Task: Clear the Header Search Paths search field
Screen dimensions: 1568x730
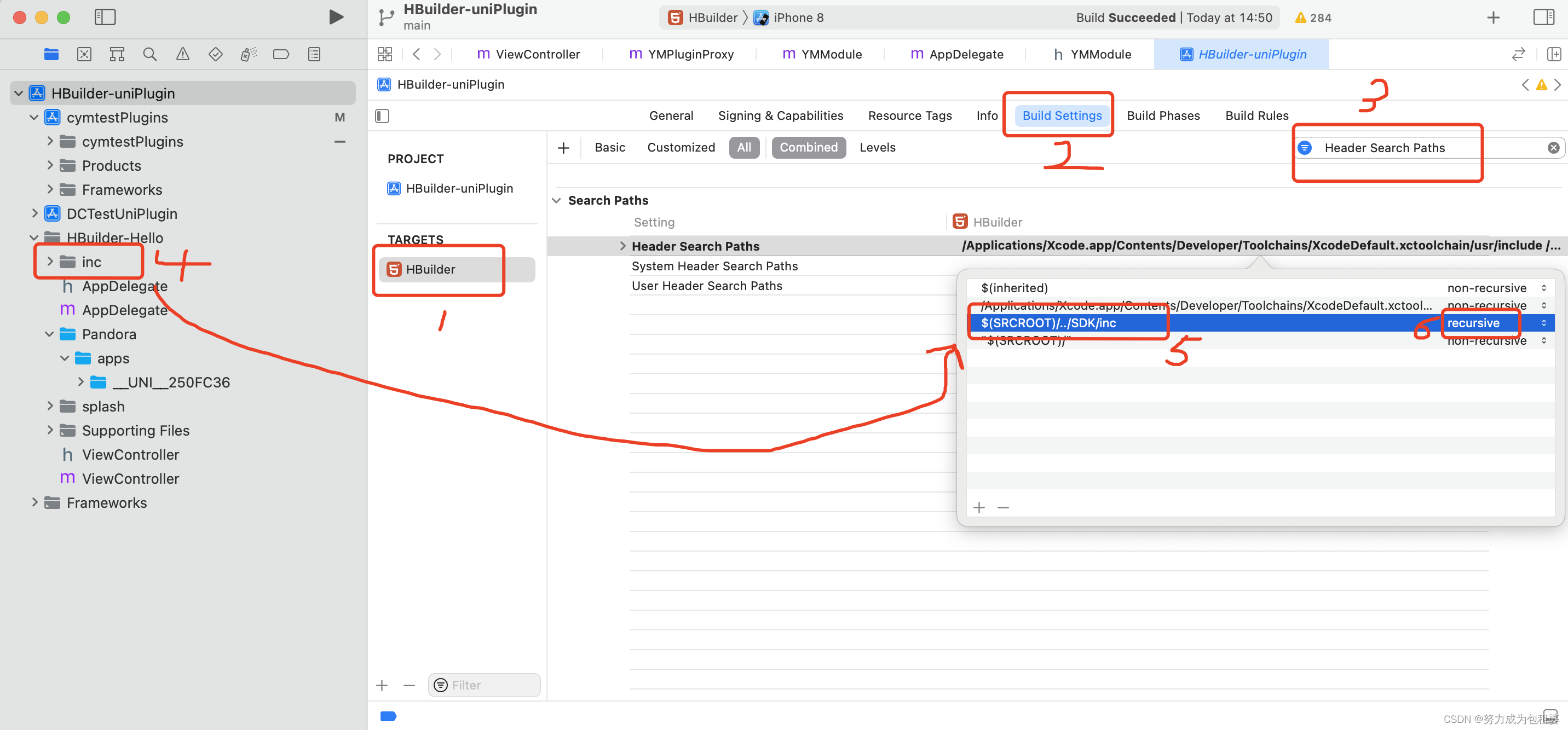Action: point(1553,148)
